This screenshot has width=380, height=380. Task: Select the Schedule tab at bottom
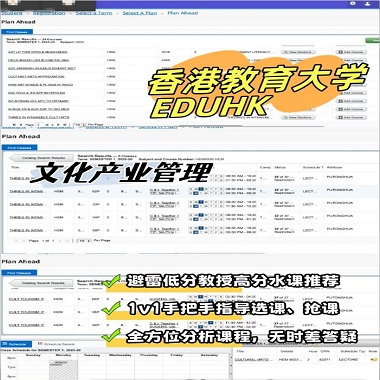click(17, 344)
